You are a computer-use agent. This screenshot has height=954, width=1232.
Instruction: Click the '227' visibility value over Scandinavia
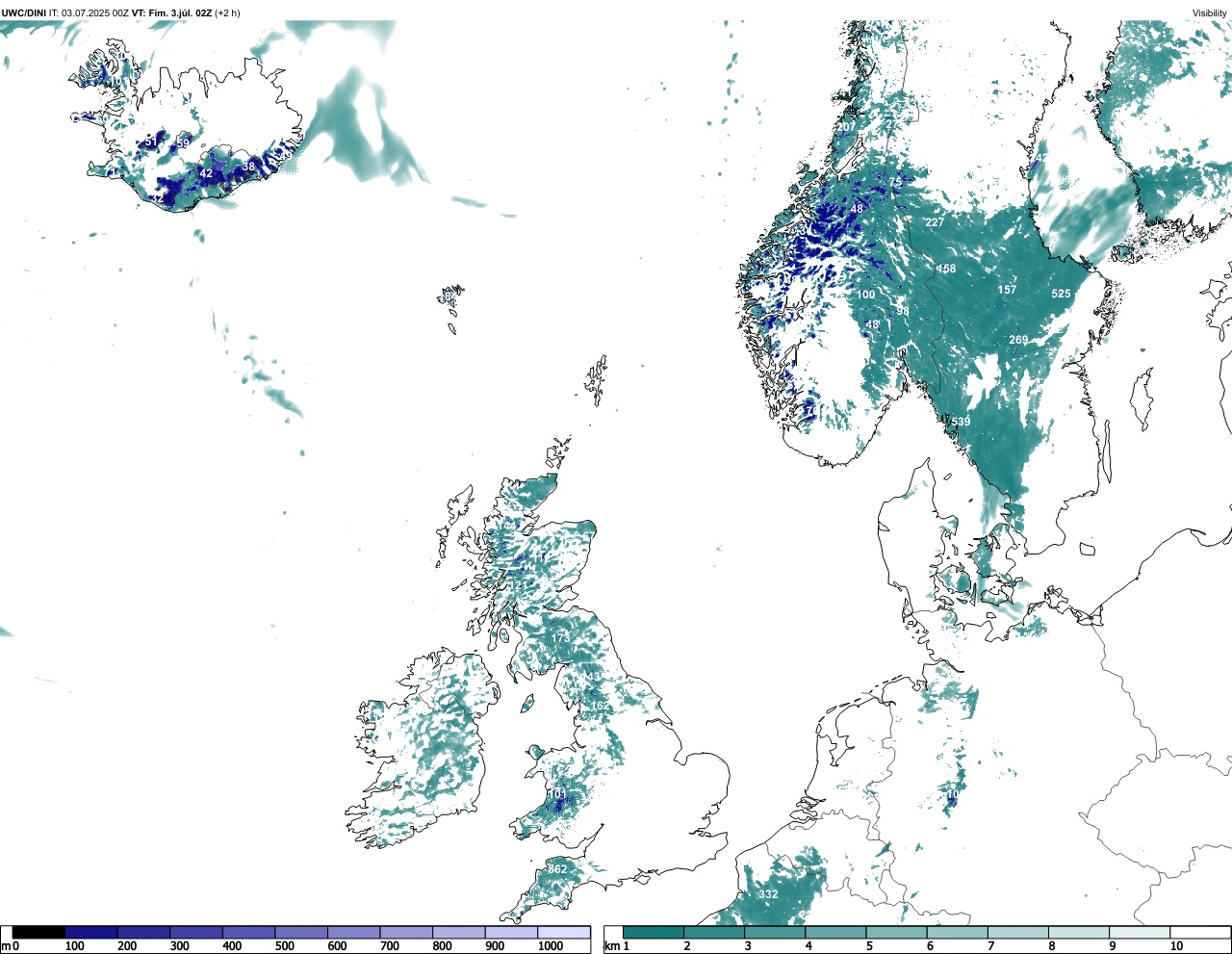pos(935,222)
